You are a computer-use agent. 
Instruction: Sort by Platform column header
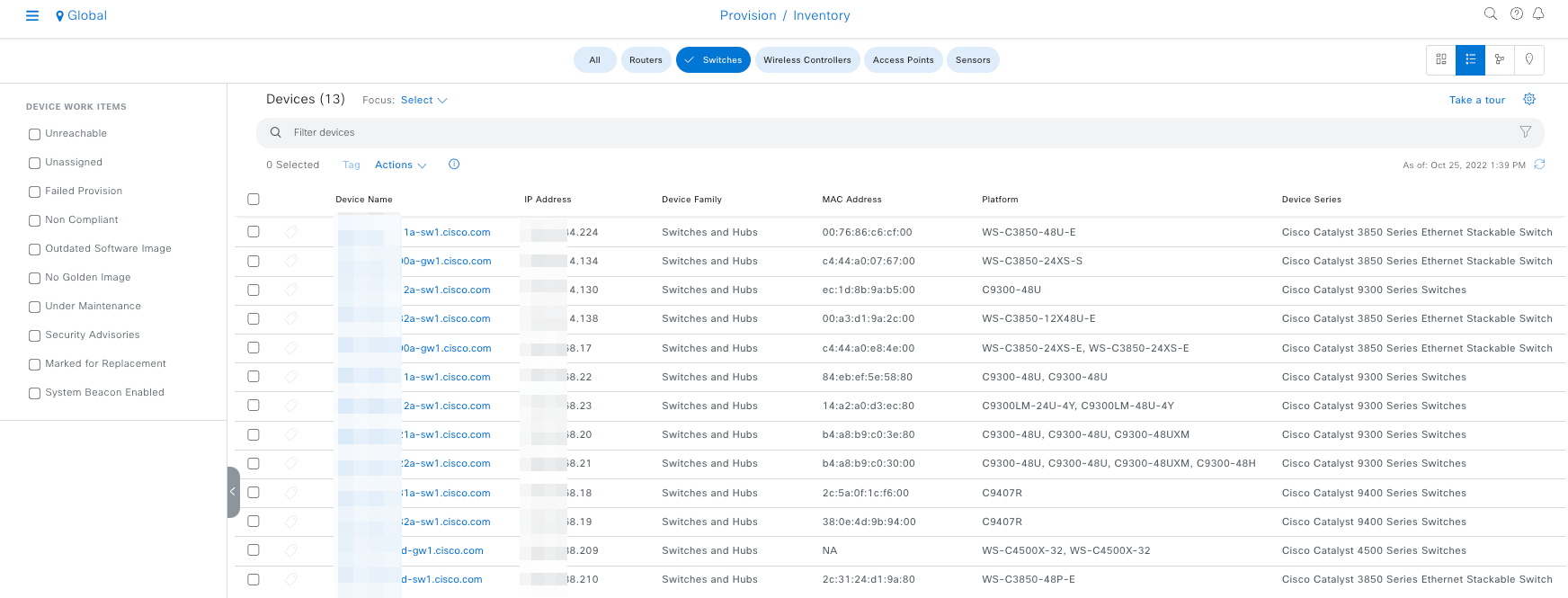click(x=1000, y=200)
